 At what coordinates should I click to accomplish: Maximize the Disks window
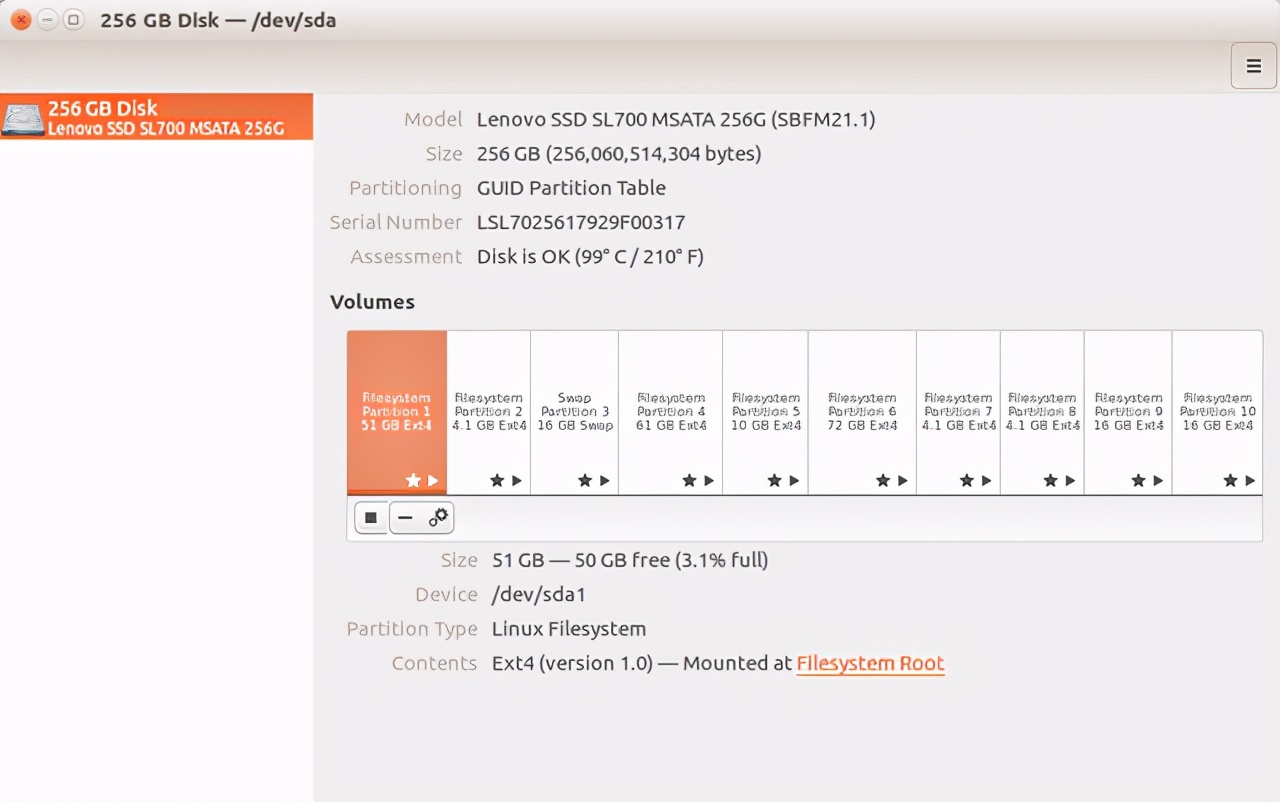pos(73,20)
